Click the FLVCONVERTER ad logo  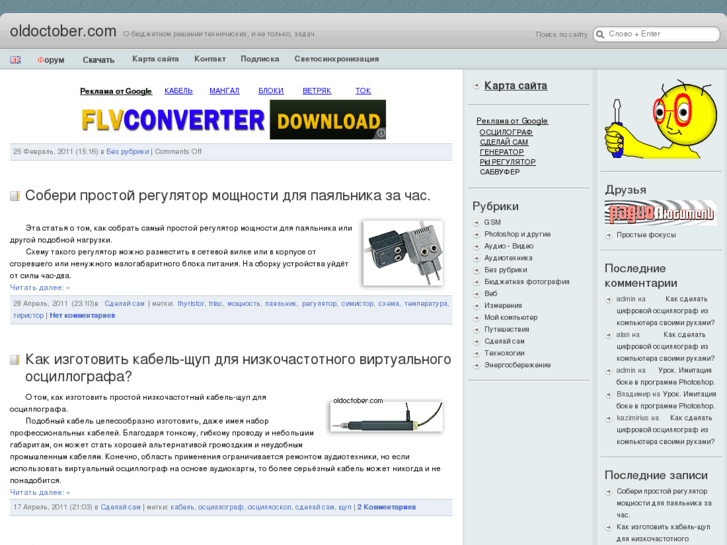pos(172,120)
